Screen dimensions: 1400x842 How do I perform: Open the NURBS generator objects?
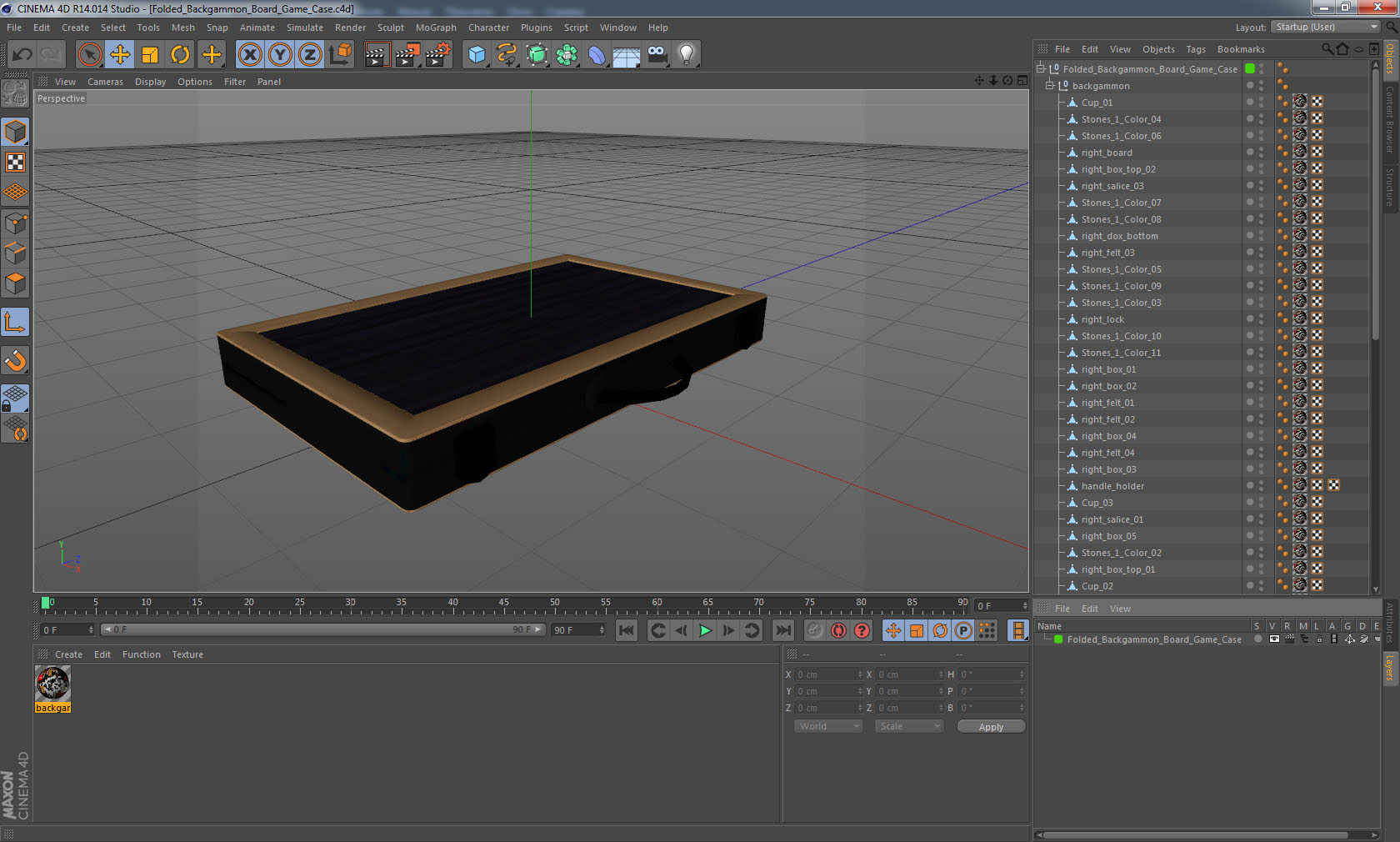pyautogui.click(x=537, y=55)
